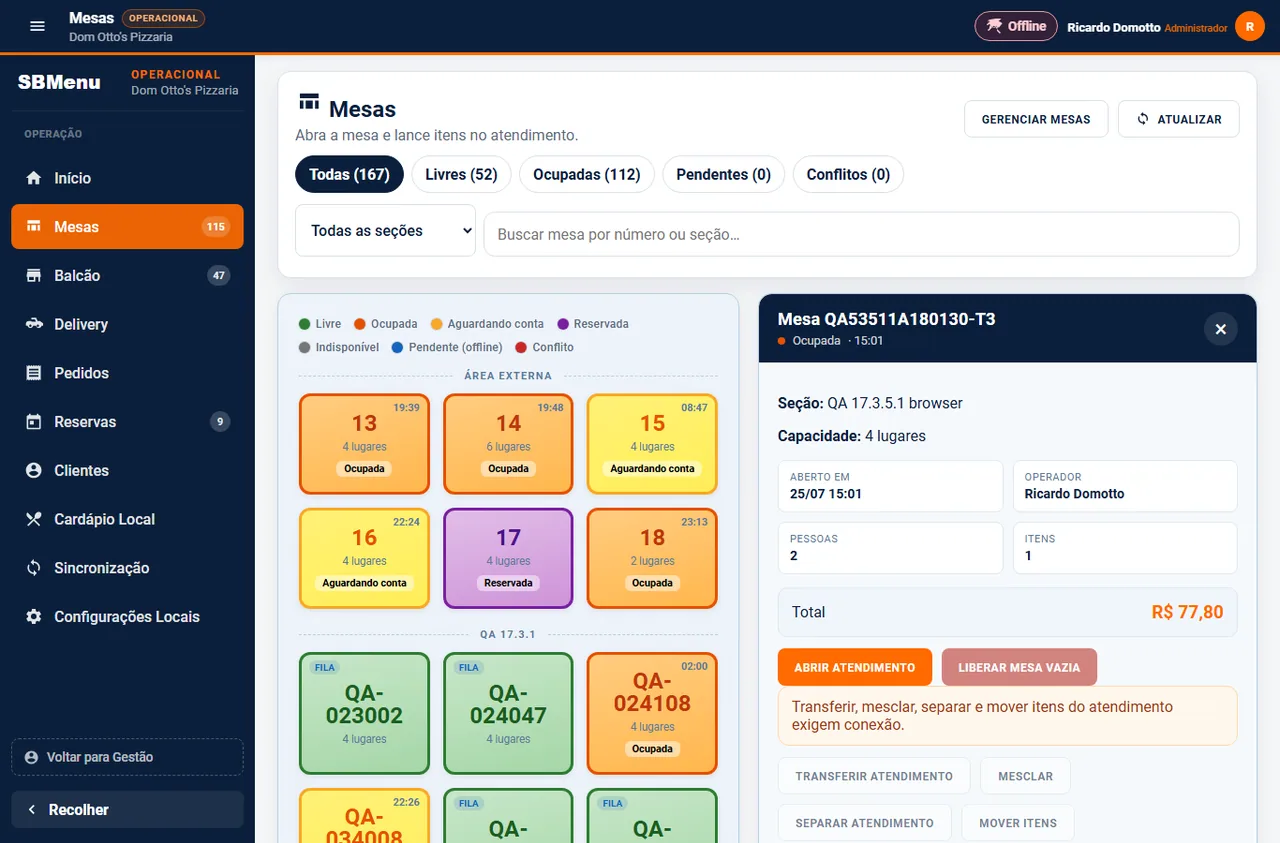This screenshot has height=843, width=1280.
Task: Click the Balcão count badge 47
Action: [218, 275]
